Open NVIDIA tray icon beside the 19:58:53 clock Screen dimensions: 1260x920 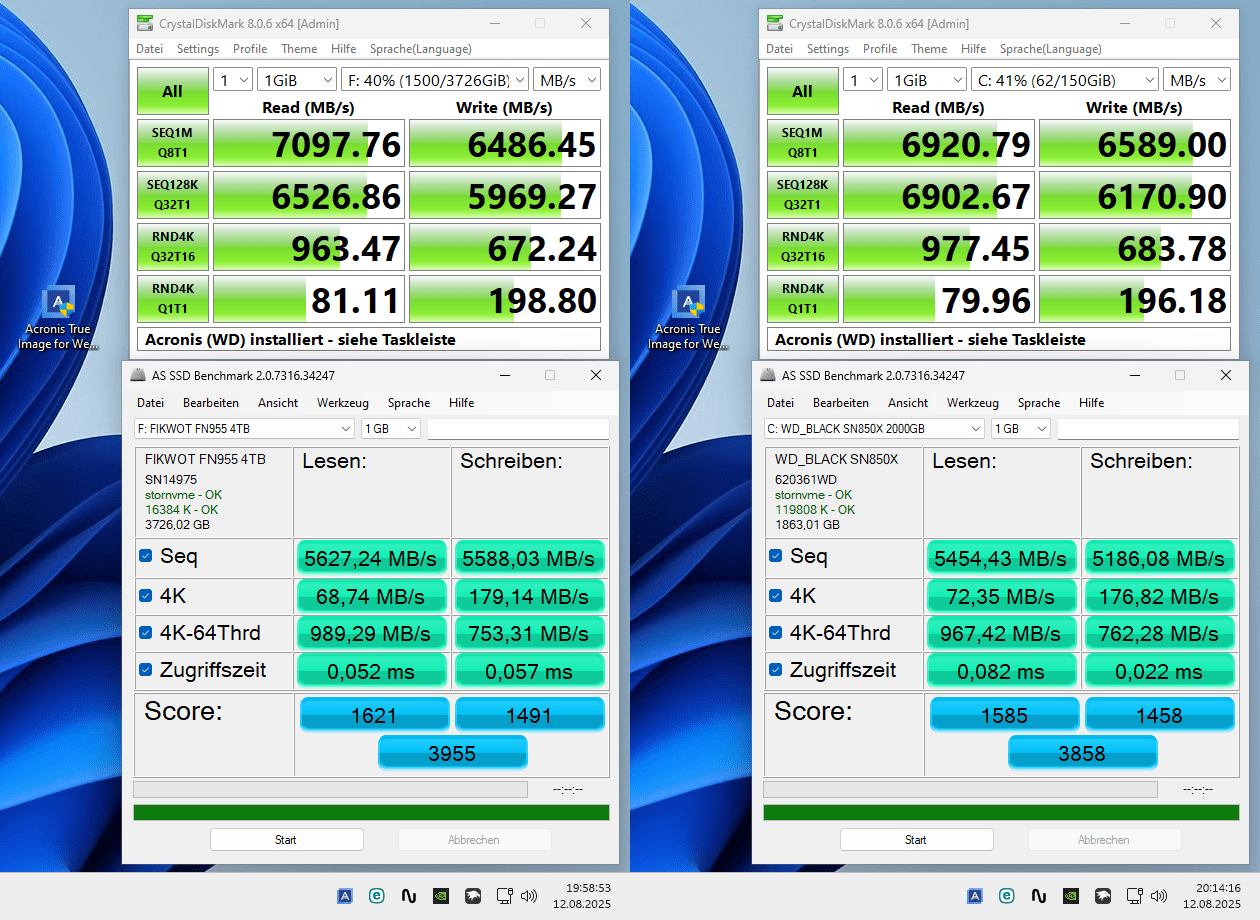pyautogui.click(x=441, y=896)
